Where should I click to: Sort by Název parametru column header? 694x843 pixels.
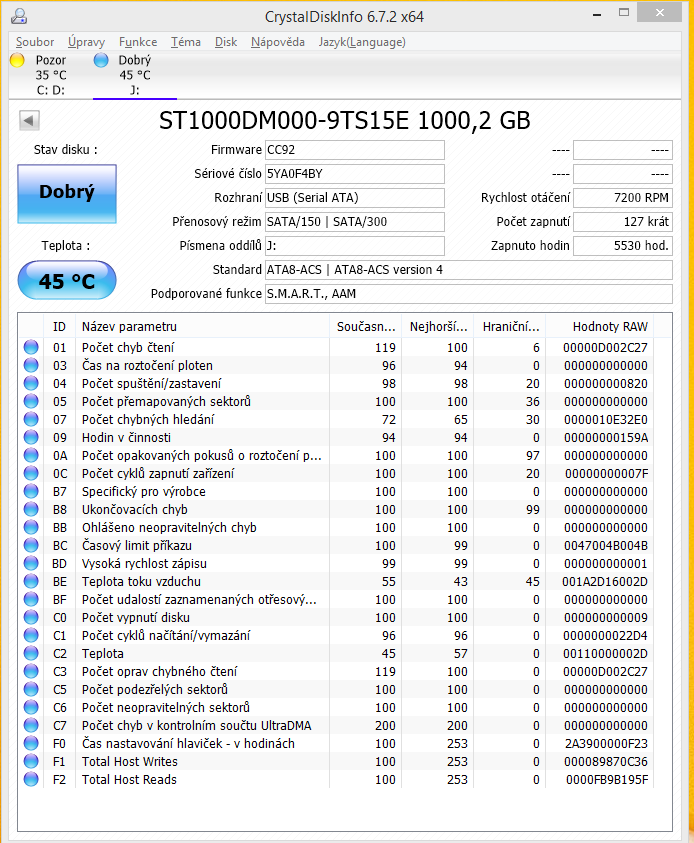click(202, 326)
